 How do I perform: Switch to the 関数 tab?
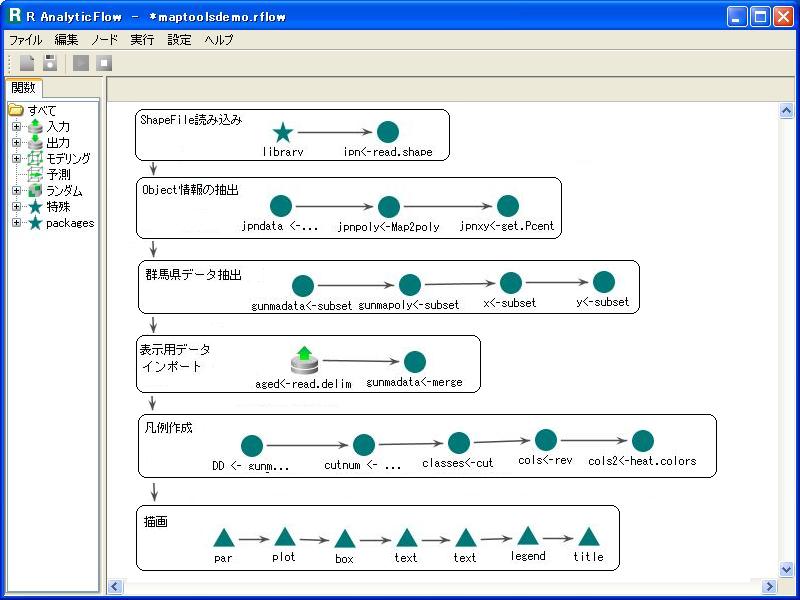(23, 88)
